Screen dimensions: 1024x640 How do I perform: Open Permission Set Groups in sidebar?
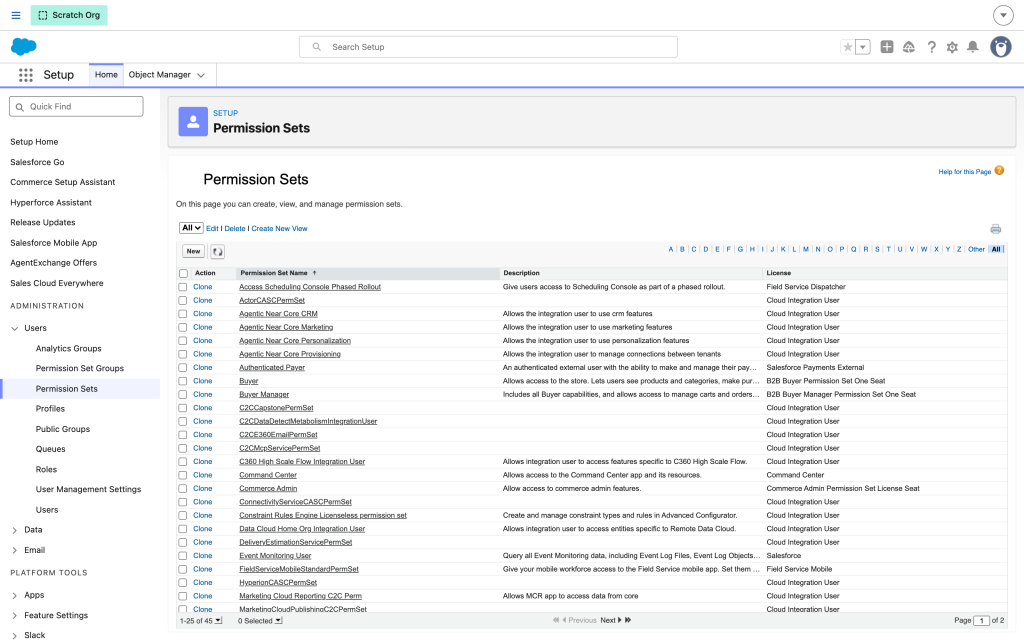tap(80, 368)
